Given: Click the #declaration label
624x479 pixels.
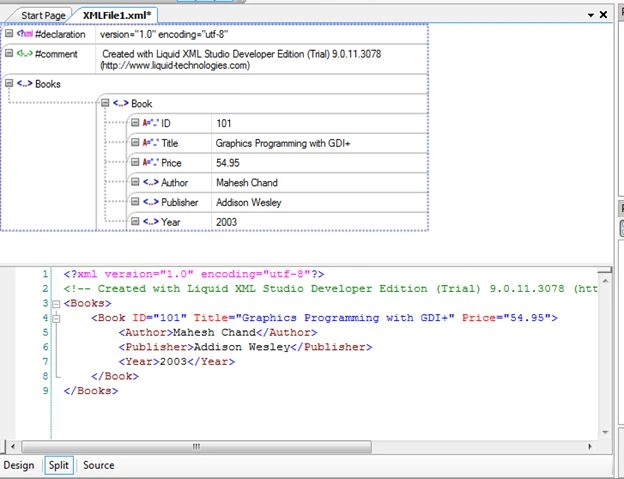Looking at the screenshot, I should click(60, 34).
